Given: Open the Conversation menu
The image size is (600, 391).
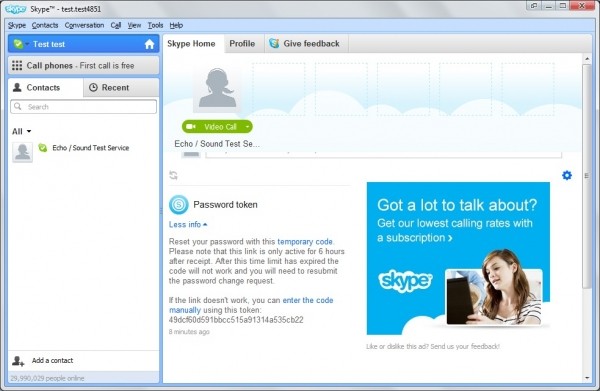Looking at the screenshot, I should point(84,25).
